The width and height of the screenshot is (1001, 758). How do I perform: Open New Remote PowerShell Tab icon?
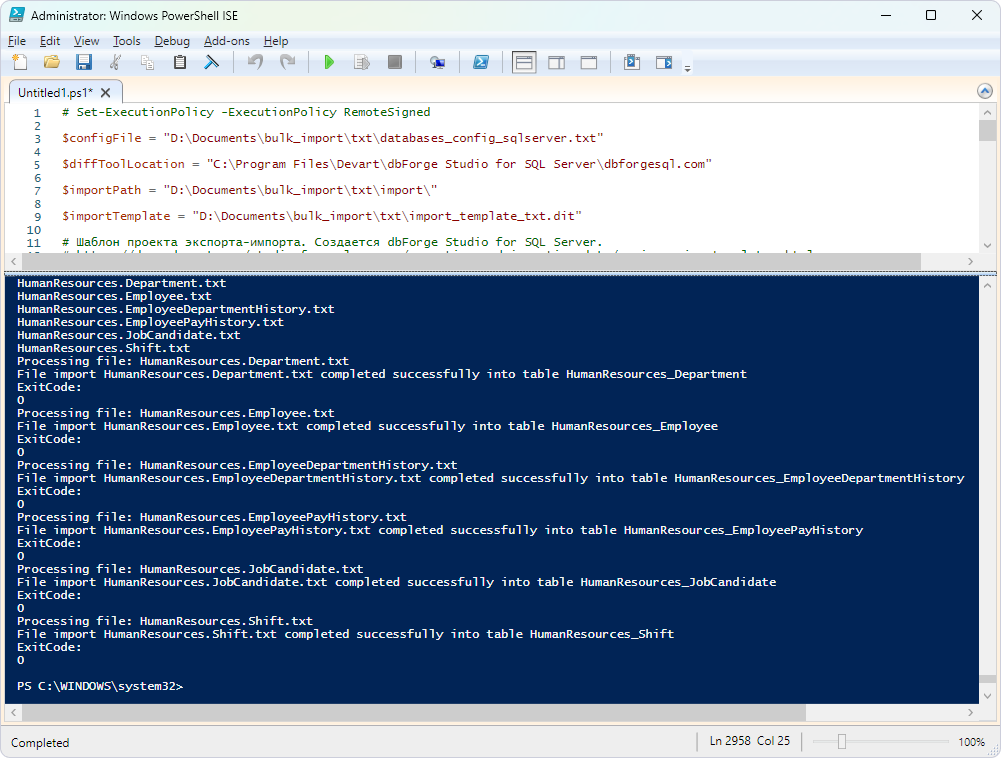437,62
